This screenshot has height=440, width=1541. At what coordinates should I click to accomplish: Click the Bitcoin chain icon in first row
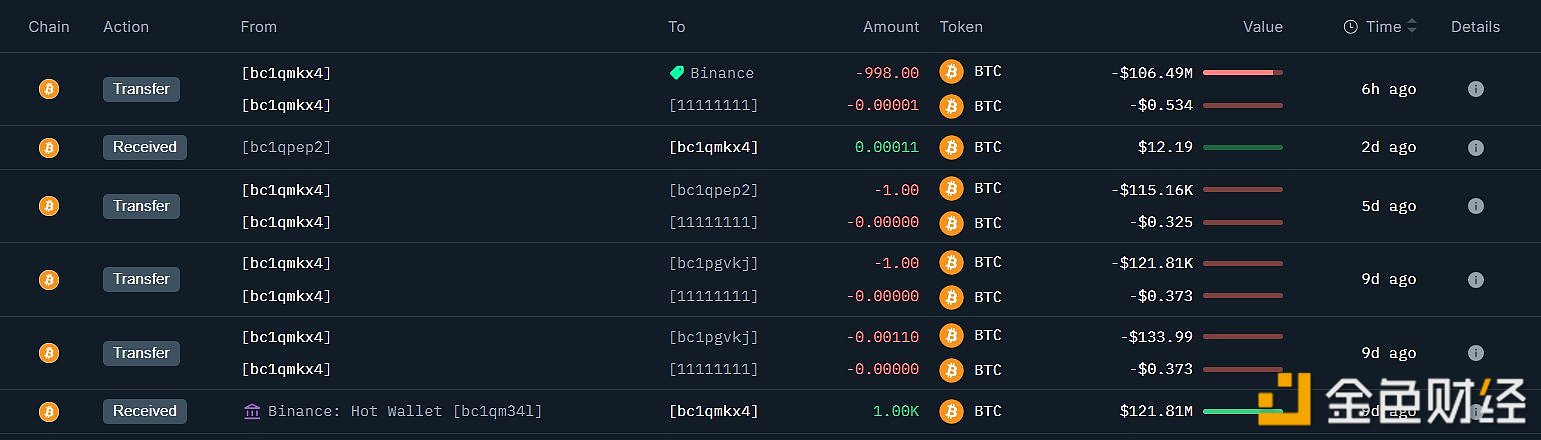[48, 89]
